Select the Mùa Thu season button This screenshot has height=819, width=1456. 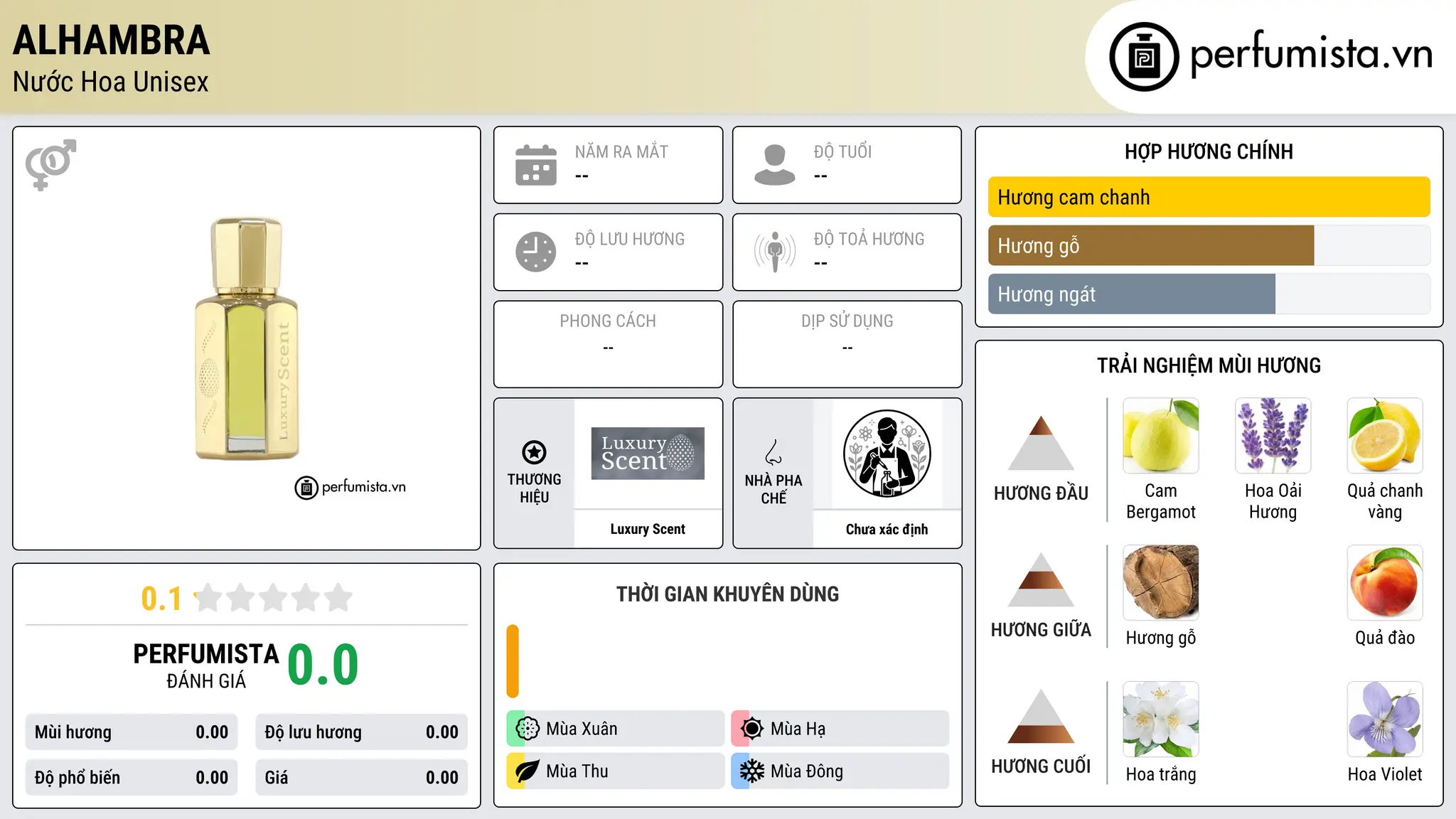[x=616, y=771]
